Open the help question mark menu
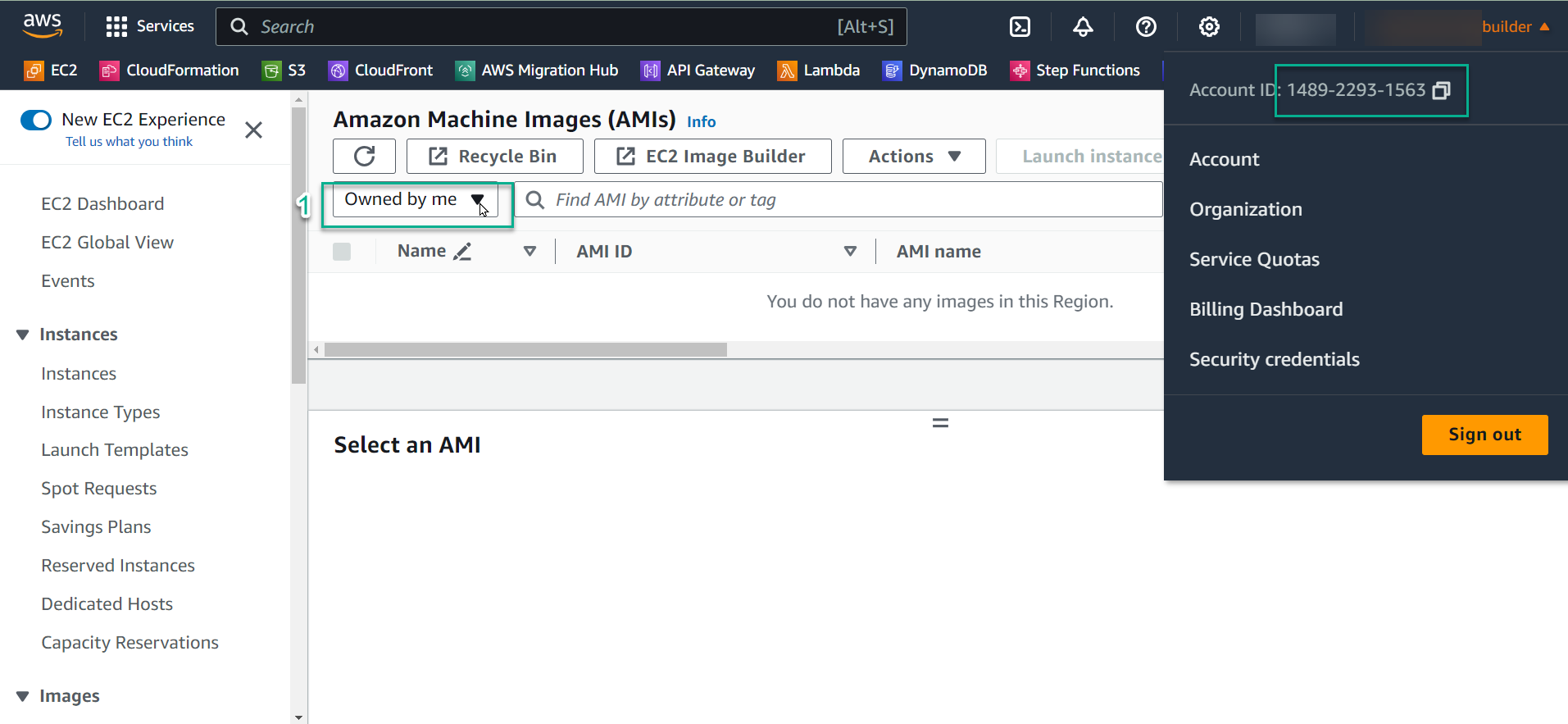This screenshot has height=724, width=1568. (x=1146, y=27)
